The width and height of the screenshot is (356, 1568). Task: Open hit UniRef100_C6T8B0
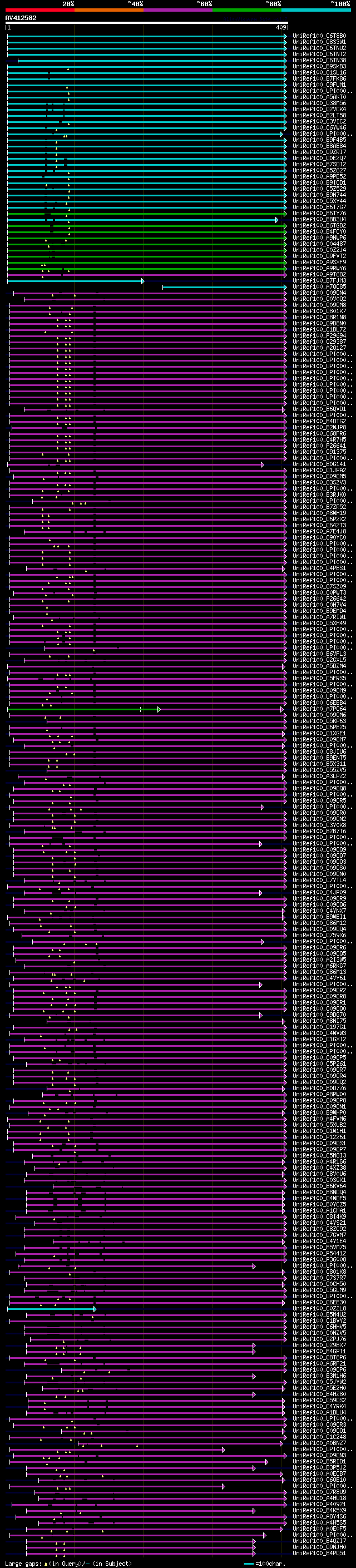(x=319, y=36)
